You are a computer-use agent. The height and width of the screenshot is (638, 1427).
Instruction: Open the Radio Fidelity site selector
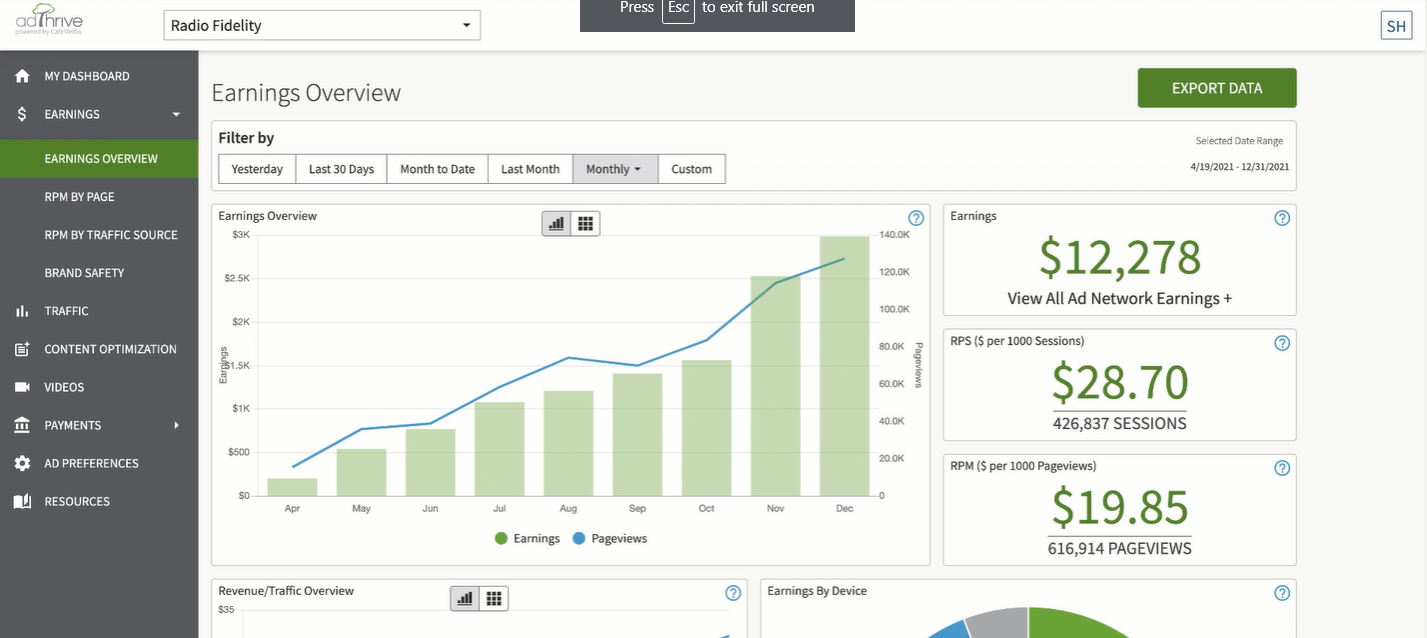click(x=322, y=25)
